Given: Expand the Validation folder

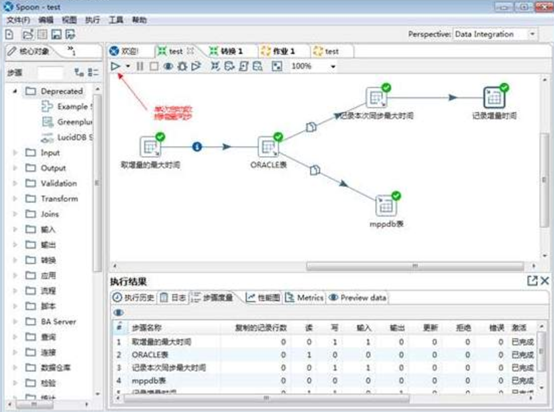Looking at the screenshot, I should (x=15, y=183).
